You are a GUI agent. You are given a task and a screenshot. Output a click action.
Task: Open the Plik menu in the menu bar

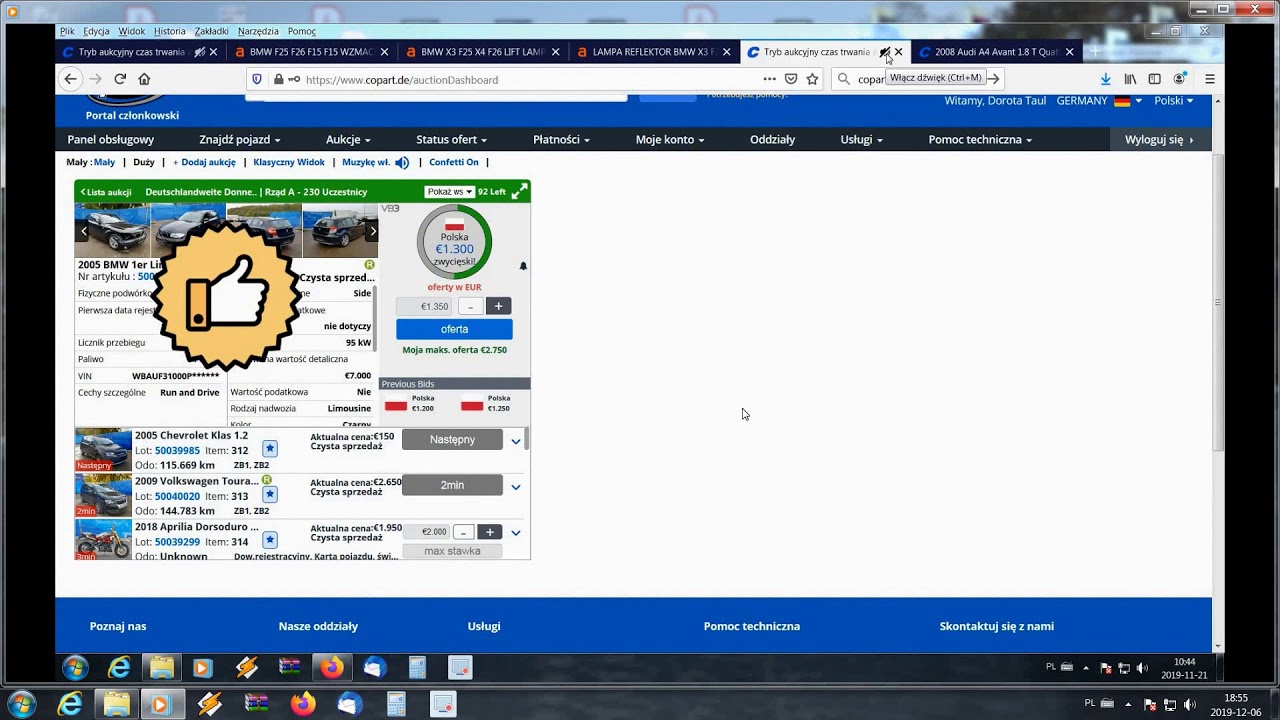(67, 31)
